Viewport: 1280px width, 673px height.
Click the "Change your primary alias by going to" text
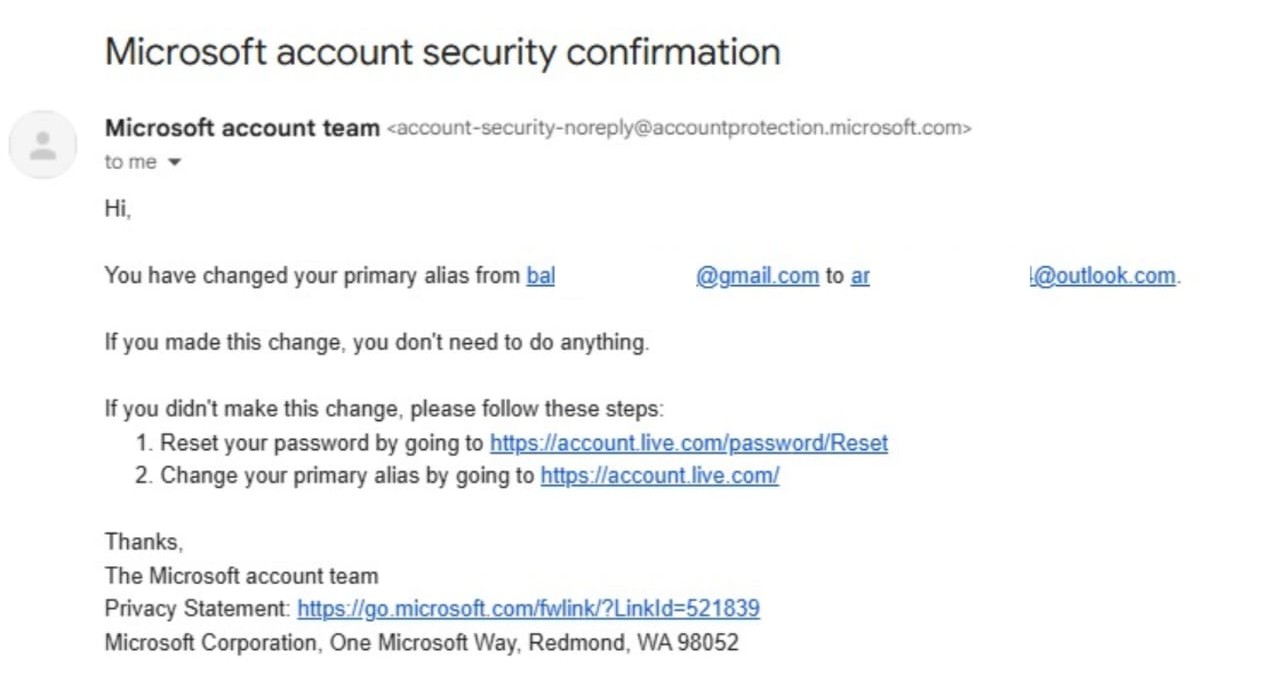tap(347, 476)
